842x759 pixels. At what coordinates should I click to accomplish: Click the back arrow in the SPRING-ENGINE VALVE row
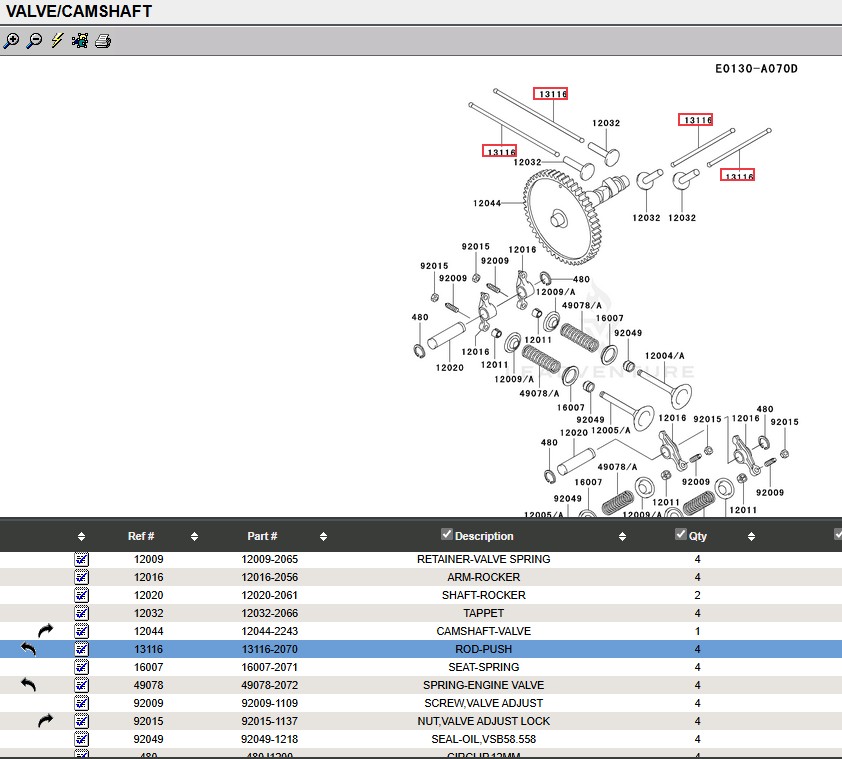point(29,685)
